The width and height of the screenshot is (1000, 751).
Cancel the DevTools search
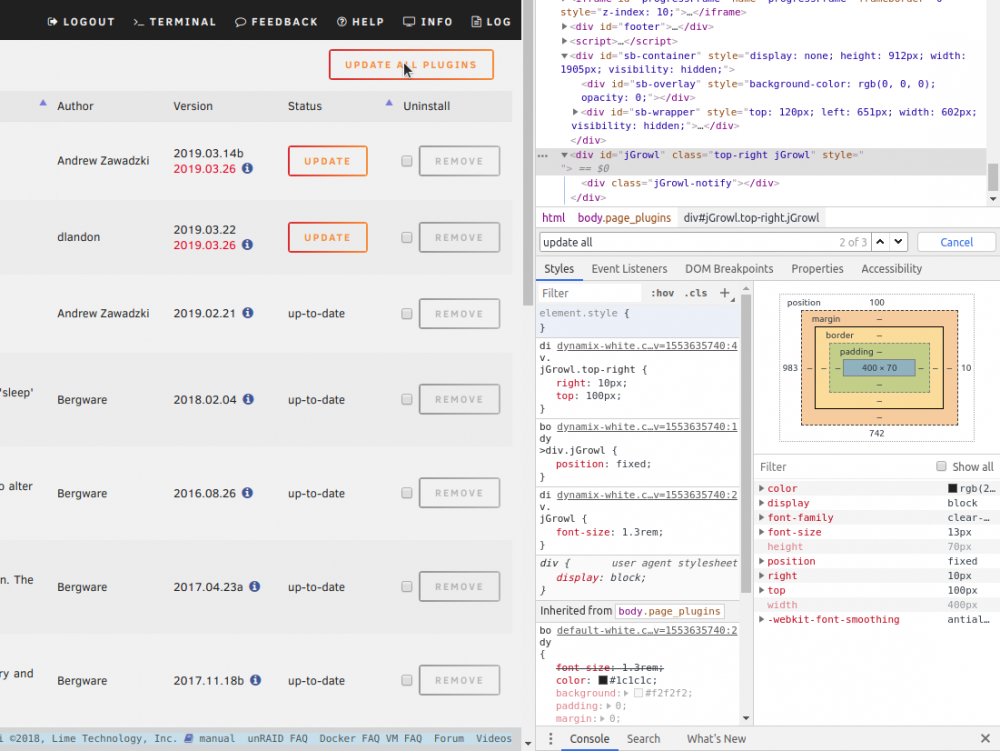point(956,242)
